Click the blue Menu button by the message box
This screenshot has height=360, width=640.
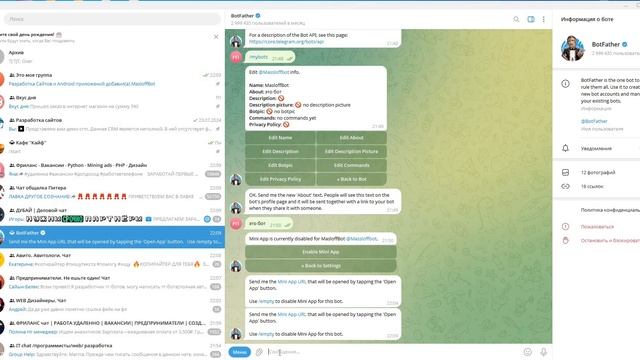coord(240,352)
